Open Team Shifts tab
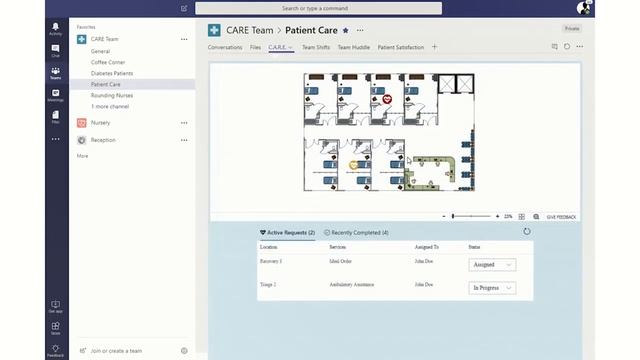 316,47
